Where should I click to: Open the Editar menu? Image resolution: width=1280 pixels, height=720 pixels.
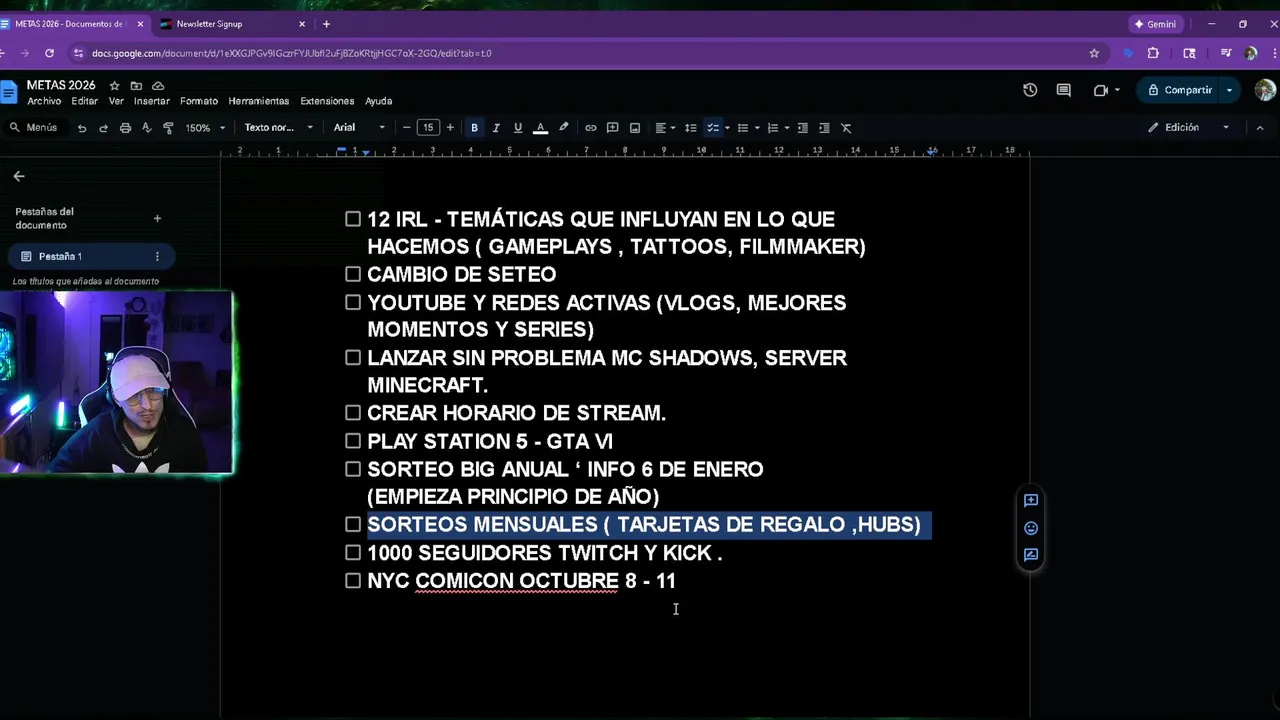tap(85, 101)
